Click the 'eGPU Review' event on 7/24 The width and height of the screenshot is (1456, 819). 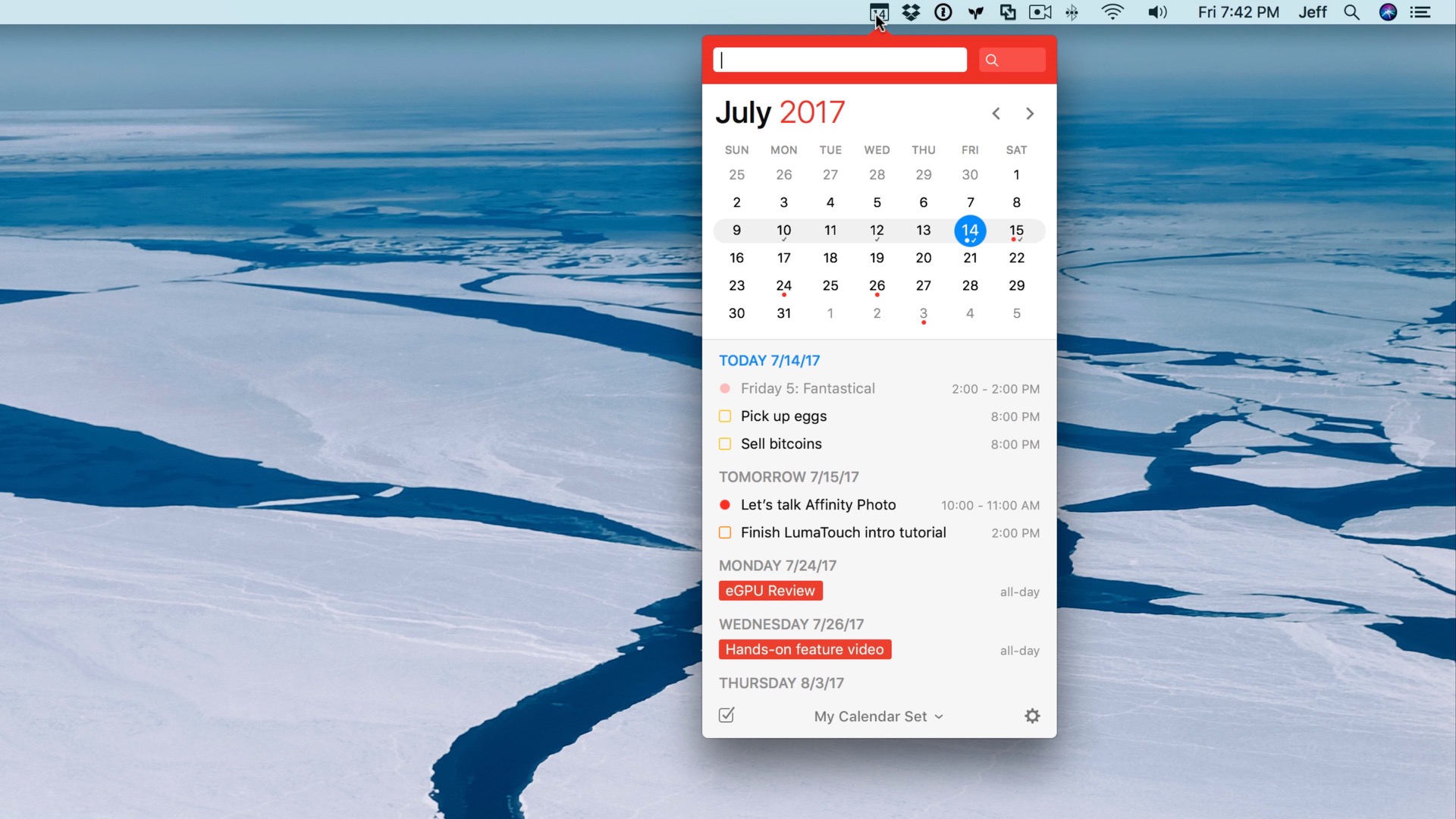(770, 591)
